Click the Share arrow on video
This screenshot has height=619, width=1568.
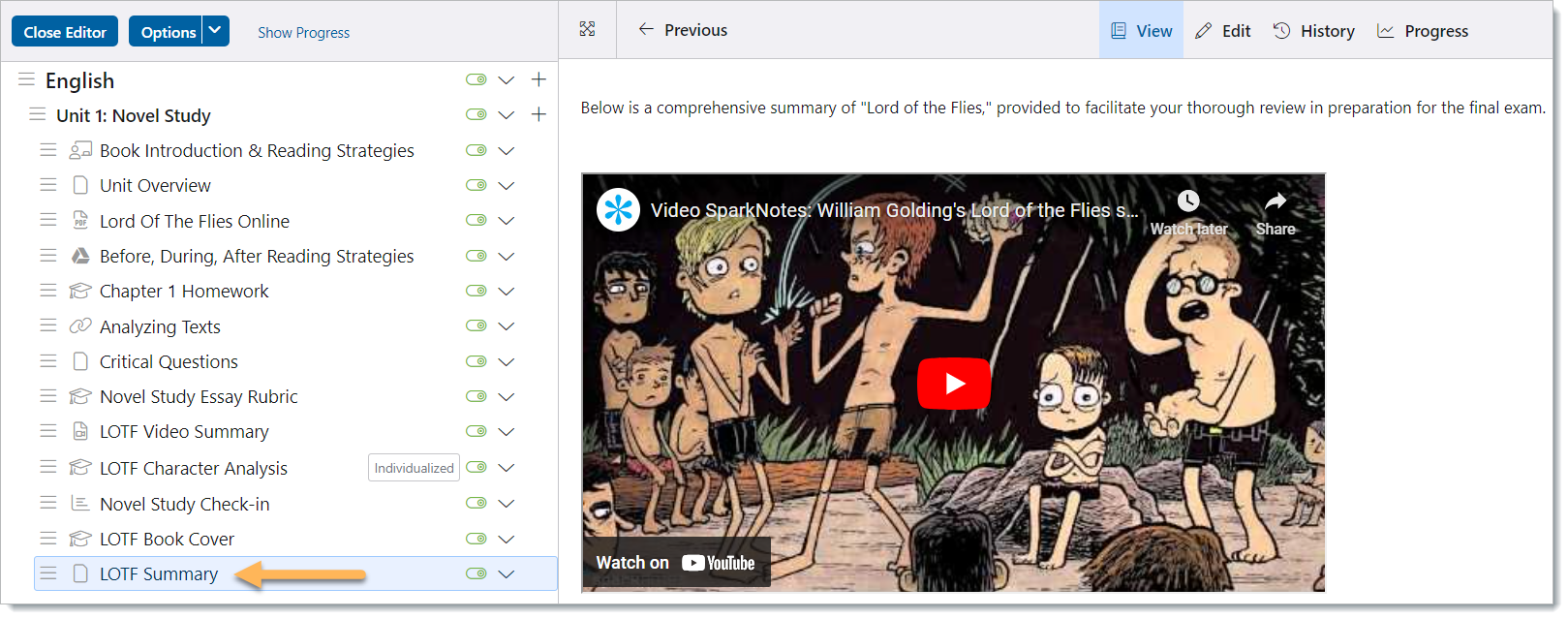coord(1276,201)
